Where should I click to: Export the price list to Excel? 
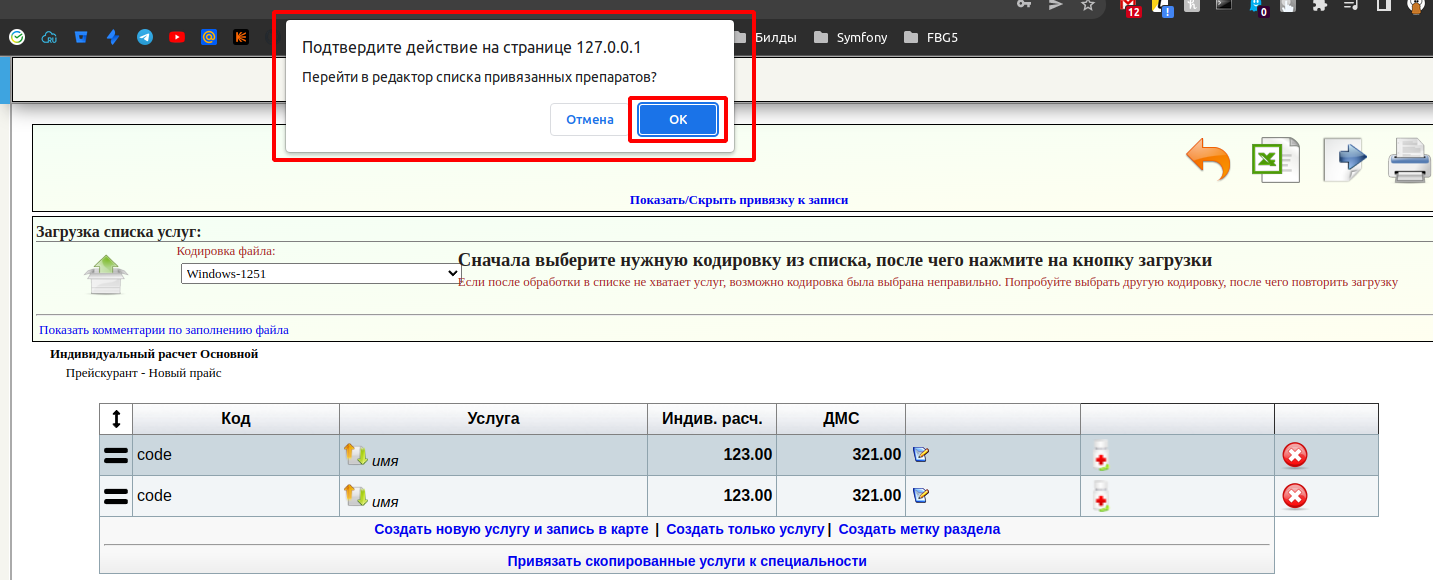pos(1275,160)
